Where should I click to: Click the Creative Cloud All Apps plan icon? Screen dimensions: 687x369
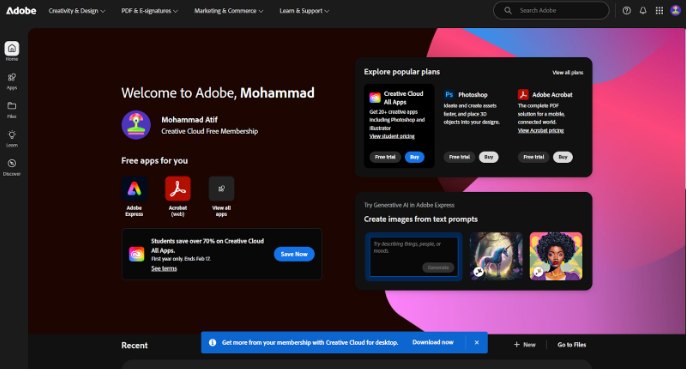pyautogui.click(x=375, y=98)
